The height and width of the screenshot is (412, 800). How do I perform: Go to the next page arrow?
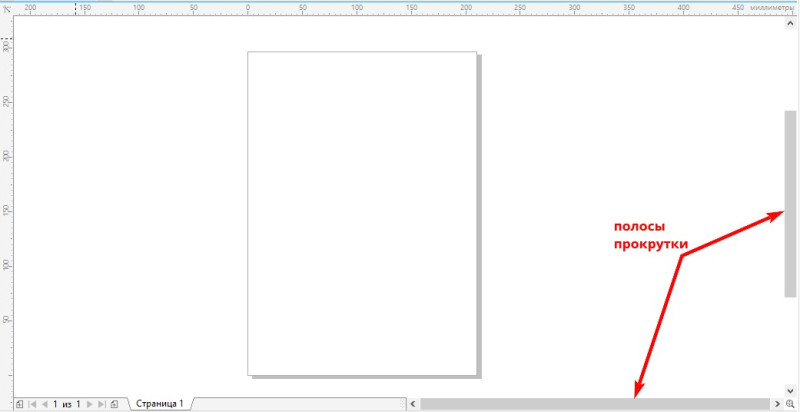(x=90, y=404)
